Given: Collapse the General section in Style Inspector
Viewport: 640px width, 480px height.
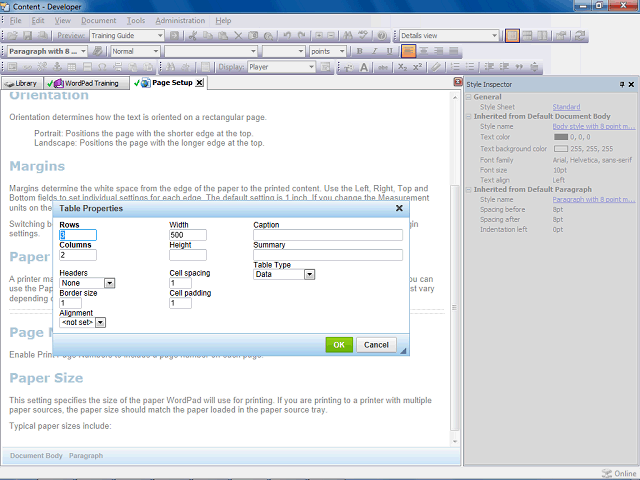Looking at the screenshot, I should 469,97.
